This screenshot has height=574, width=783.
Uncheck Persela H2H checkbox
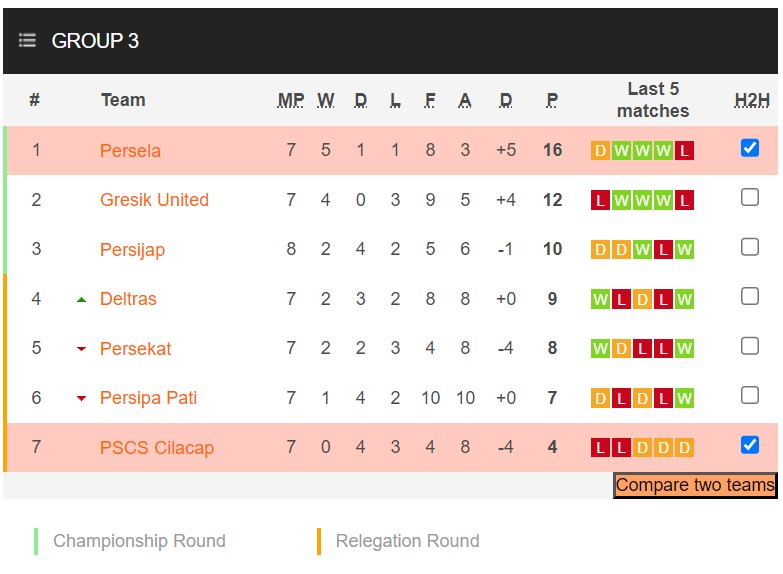click(x=750, y=148)
